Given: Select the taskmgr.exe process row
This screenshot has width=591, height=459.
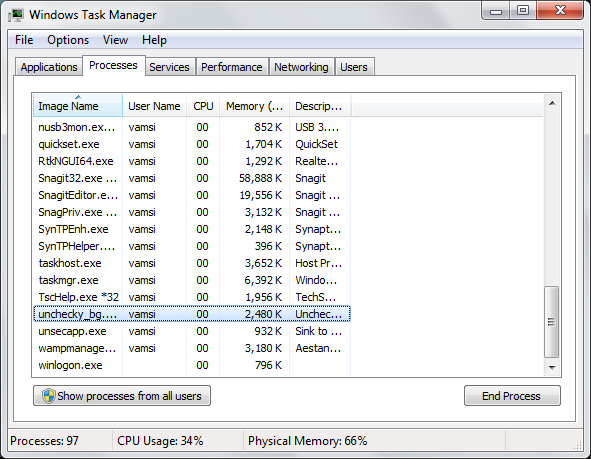Looking at the screenshot, I should (x=192, y=280).
